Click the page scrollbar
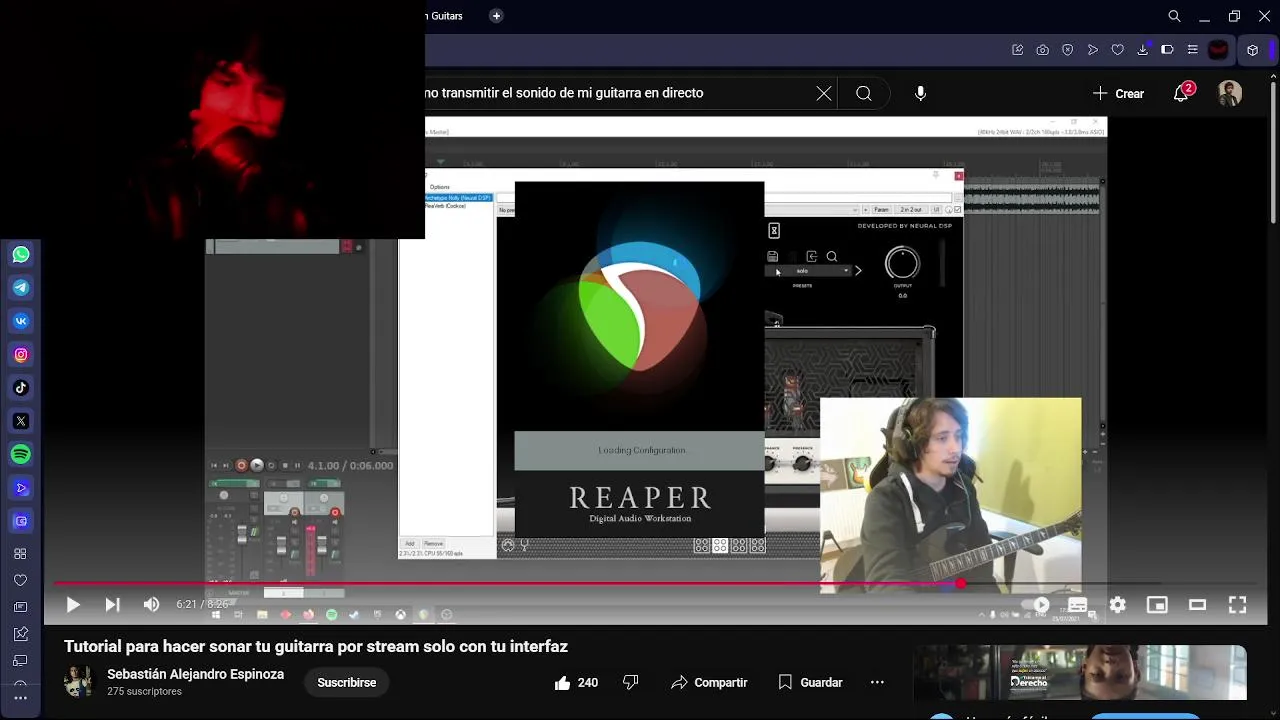Screen dimensions: 1280x720 1273,150
